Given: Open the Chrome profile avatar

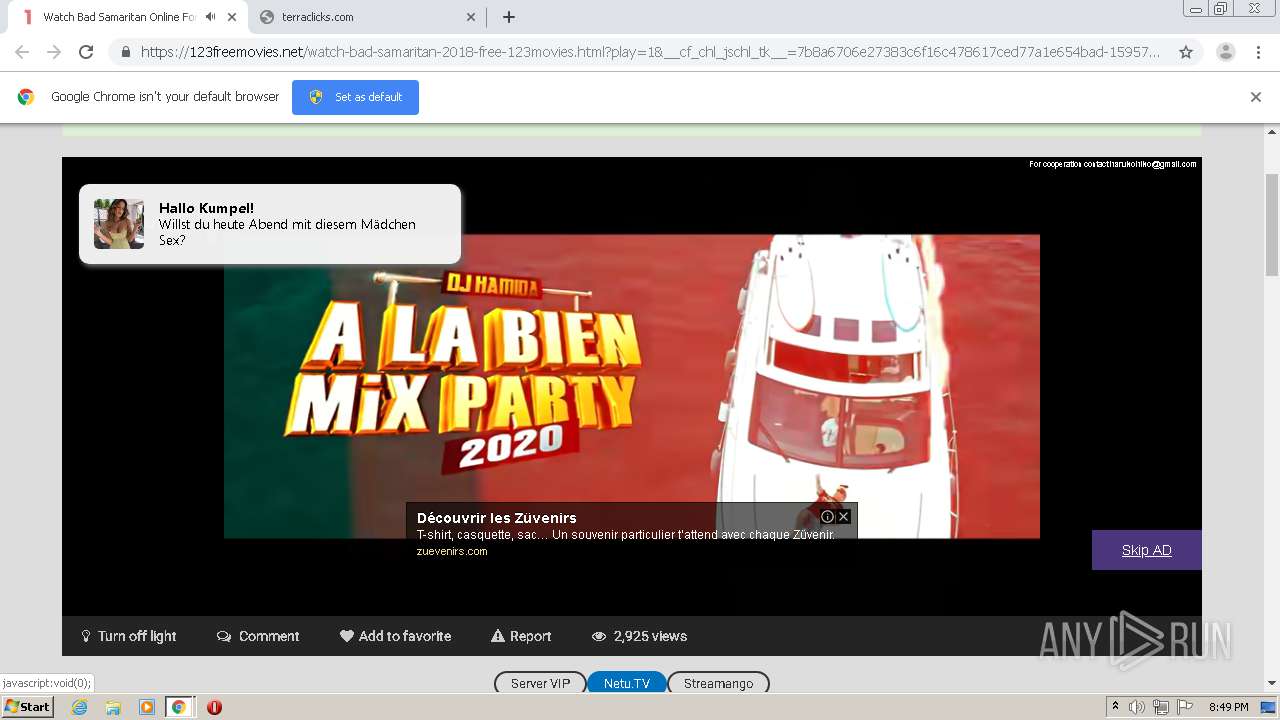Looking at the screenshot, I should click(x=1226, y=52).
